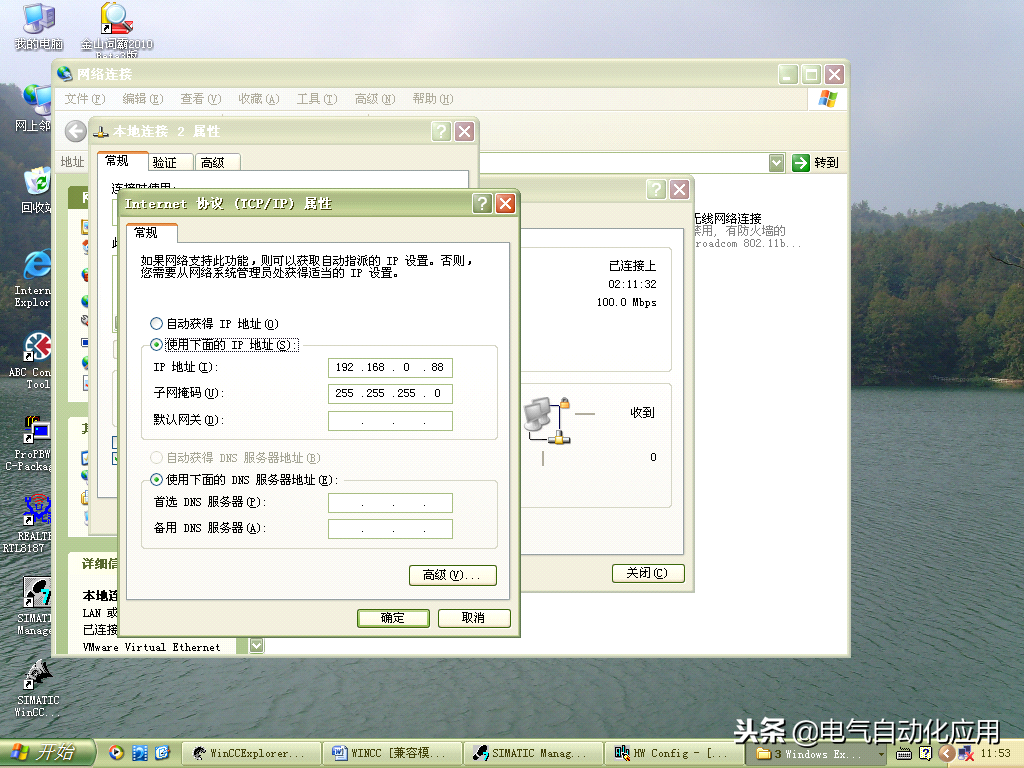Image resolution: width=1024 pixels, height=768 pixels.
Task: Click the 转到 Go button
Action: [x=815, y=163]
